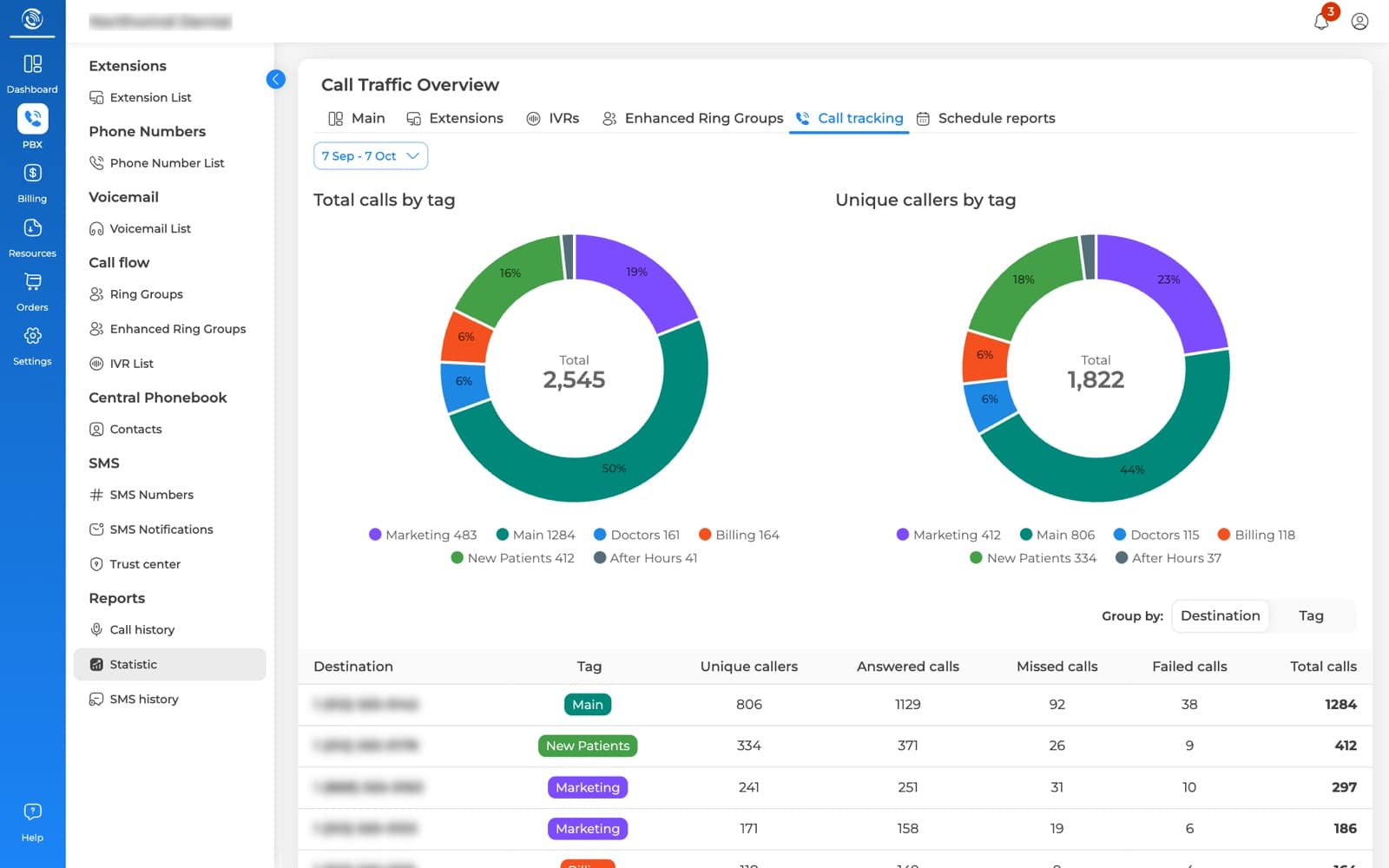This screenshot has width=1389, height=868.
Task: Click the Main tag badge in the table
Action: pos(588,705)
